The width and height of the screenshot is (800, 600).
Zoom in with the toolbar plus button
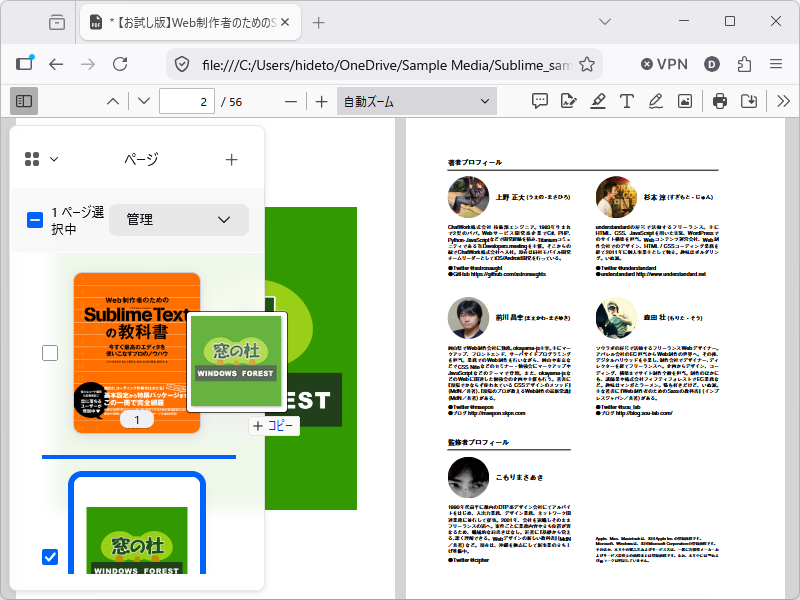tap(321, 102)
